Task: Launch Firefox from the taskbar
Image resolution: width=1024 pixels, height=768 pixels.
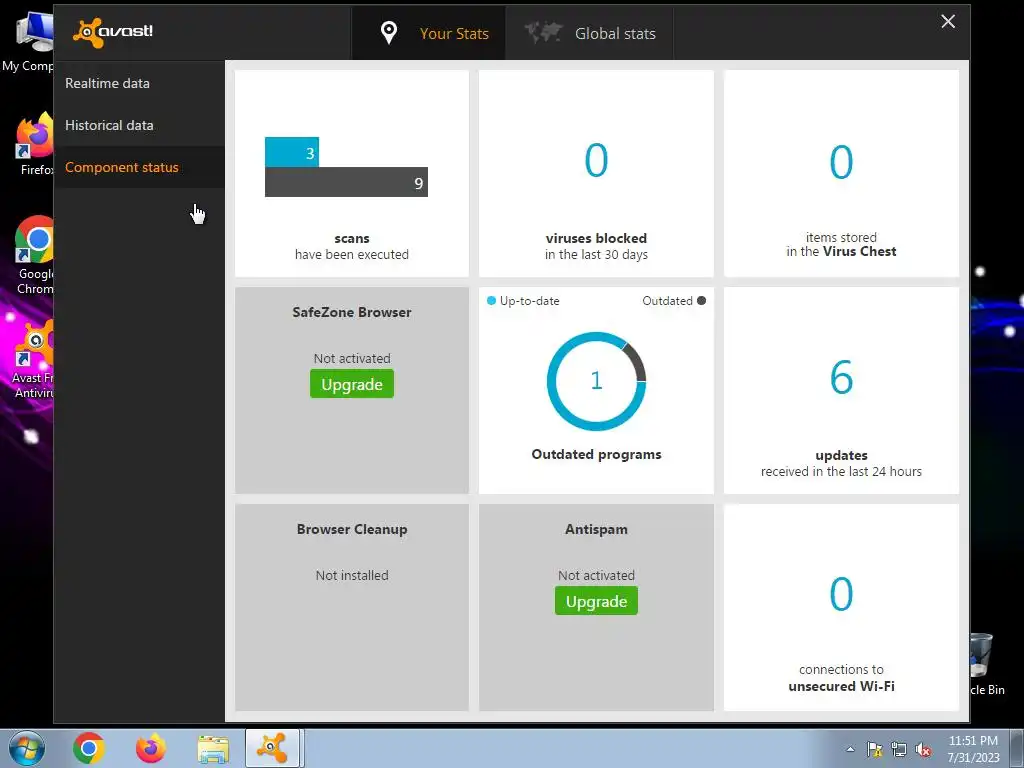Action: [x=151, y=748]
